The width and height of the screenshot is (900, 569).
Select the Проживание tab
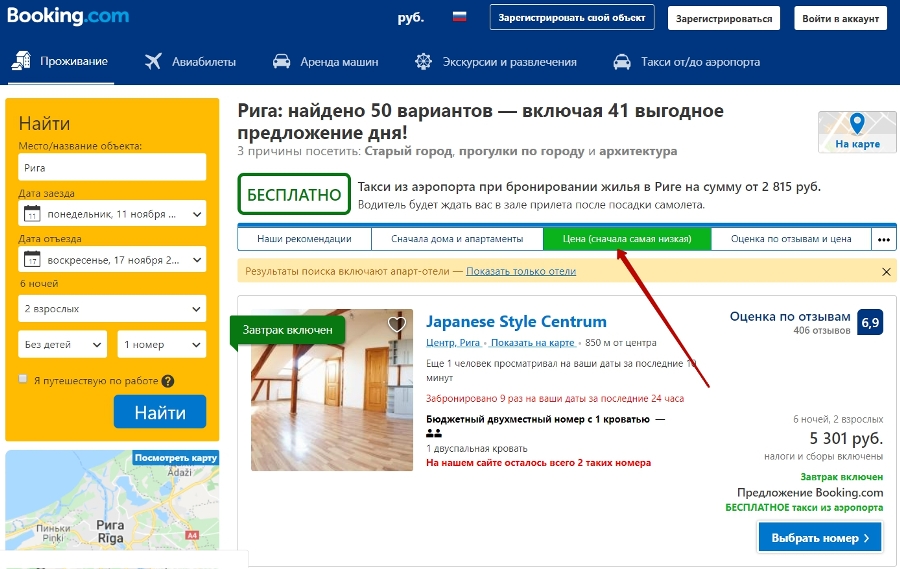[x=62, y=61]
